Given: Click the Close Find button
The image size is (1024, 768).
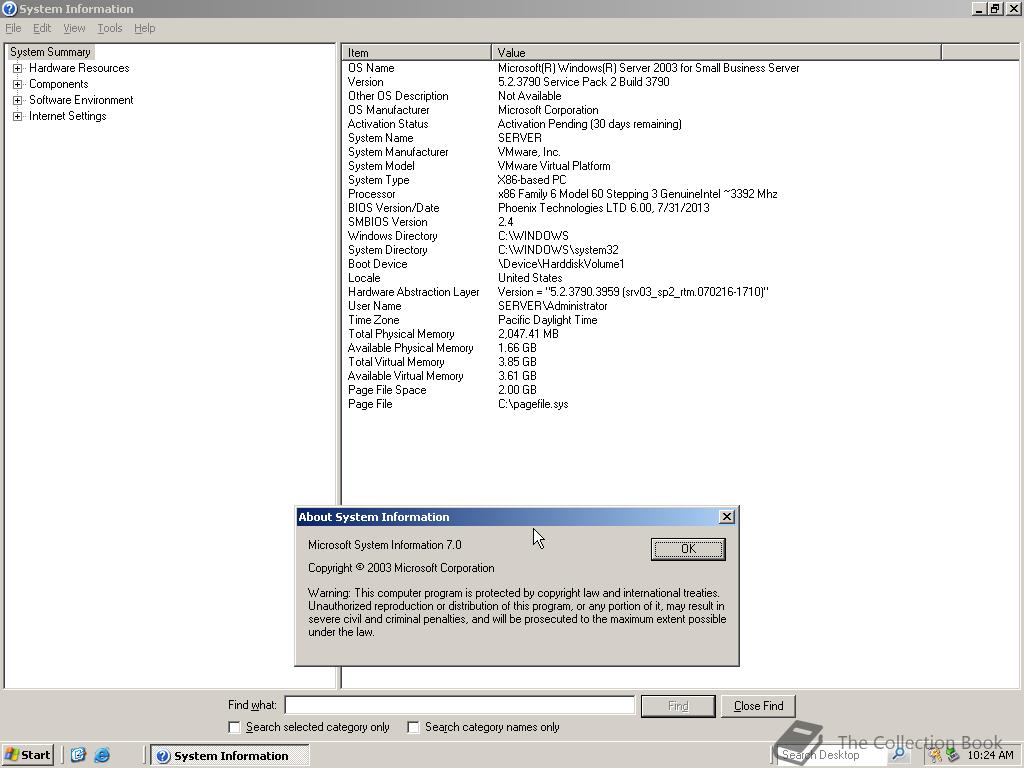Looking at the screenshot, I should (758, 706).
